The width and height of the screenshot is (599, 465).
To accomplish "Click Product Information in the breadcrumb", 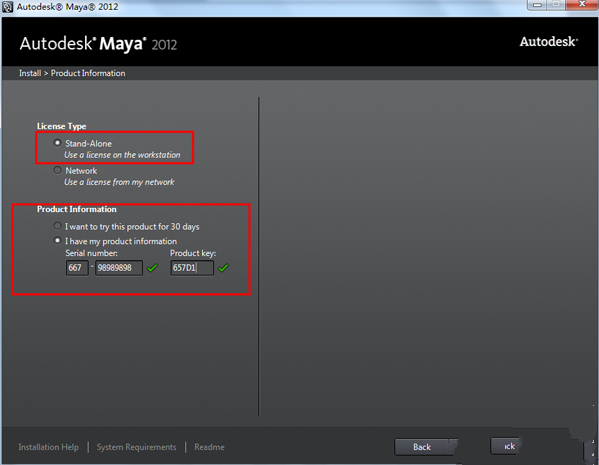I will tap(88, 73).
